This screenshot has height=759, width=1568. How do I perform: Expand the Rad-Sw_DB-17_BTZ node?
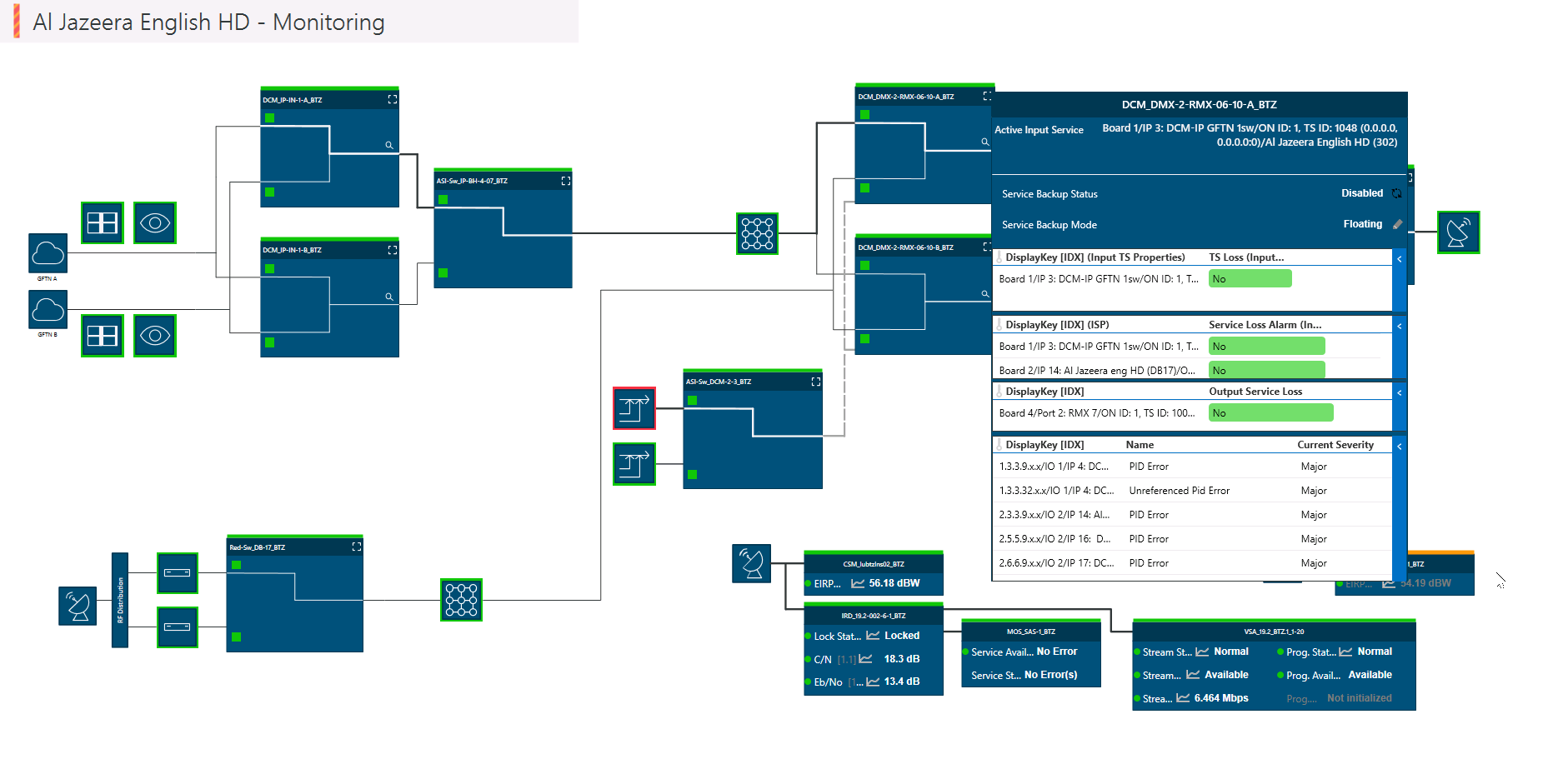tap(357, 547)
